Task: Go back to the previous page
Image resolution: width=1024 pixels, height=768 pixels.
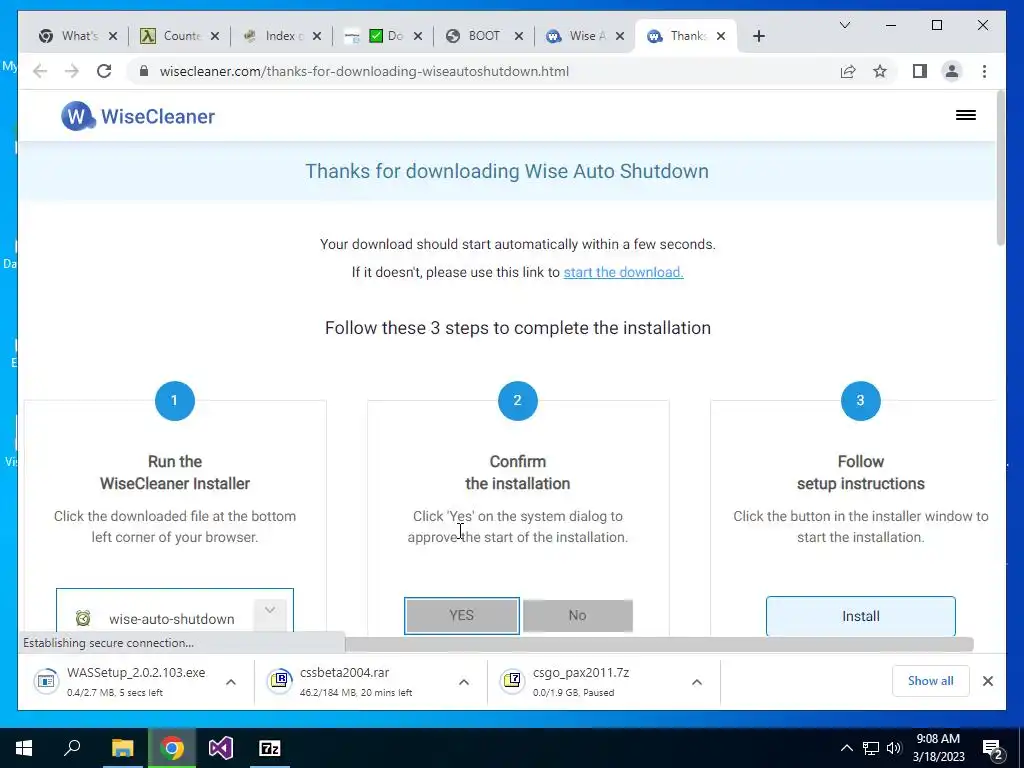Action: [x=40, y=71]
